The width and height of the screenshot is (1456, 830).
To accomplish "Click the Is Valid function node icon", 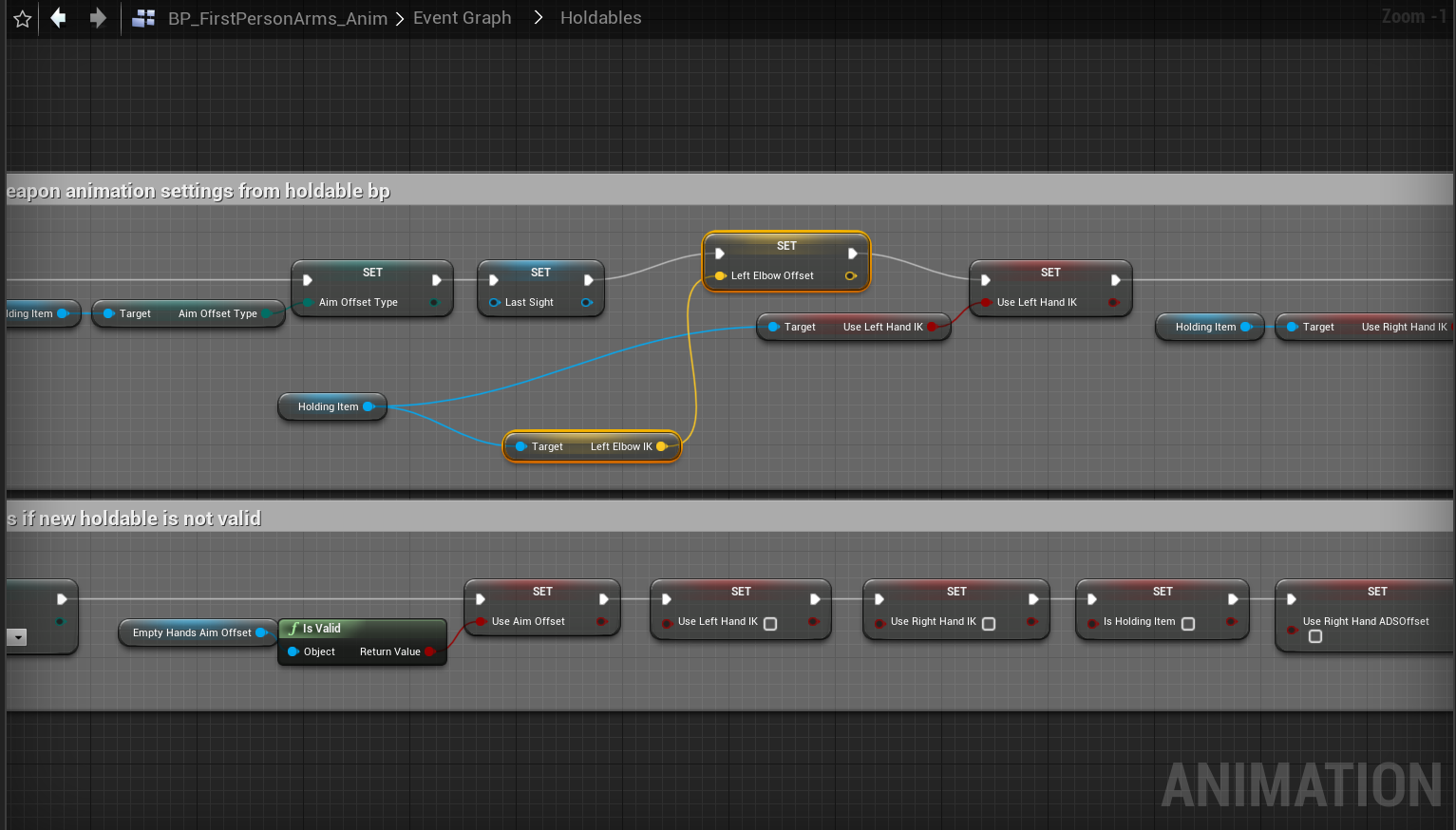I will click(293, 629).
